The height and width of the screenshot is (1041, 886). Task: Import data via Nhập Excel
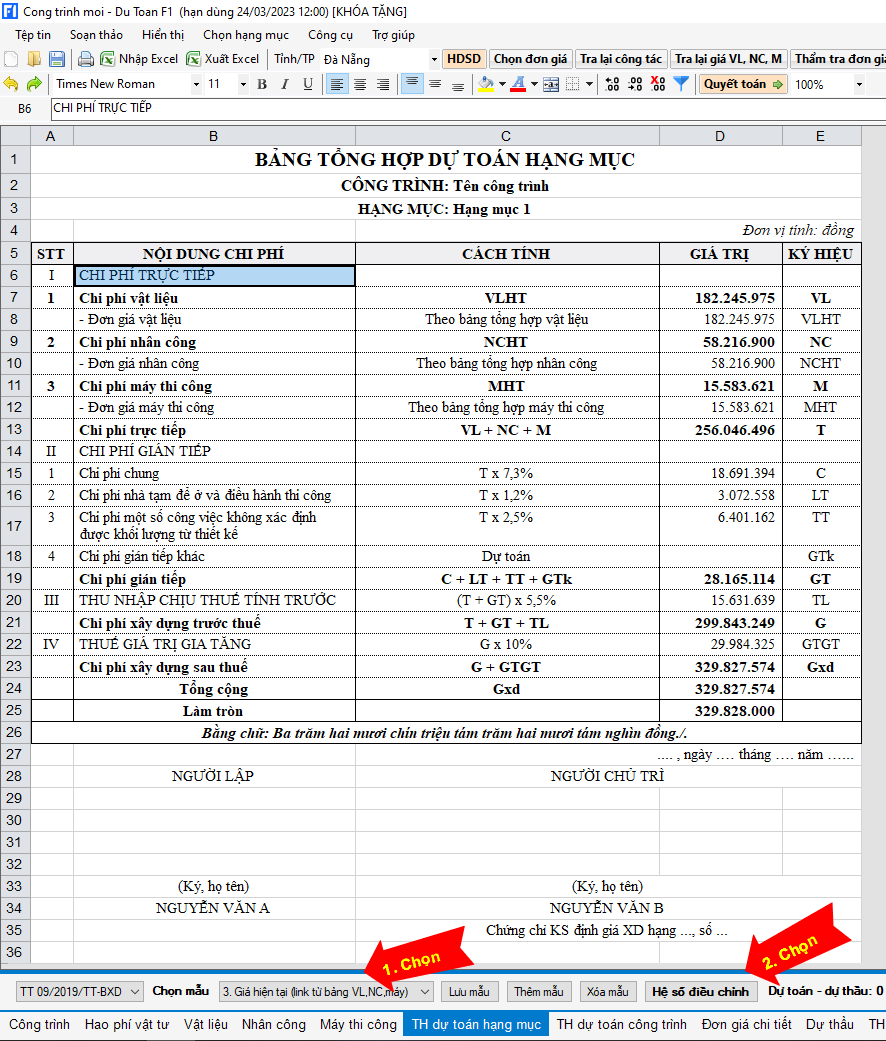(139, 59)
